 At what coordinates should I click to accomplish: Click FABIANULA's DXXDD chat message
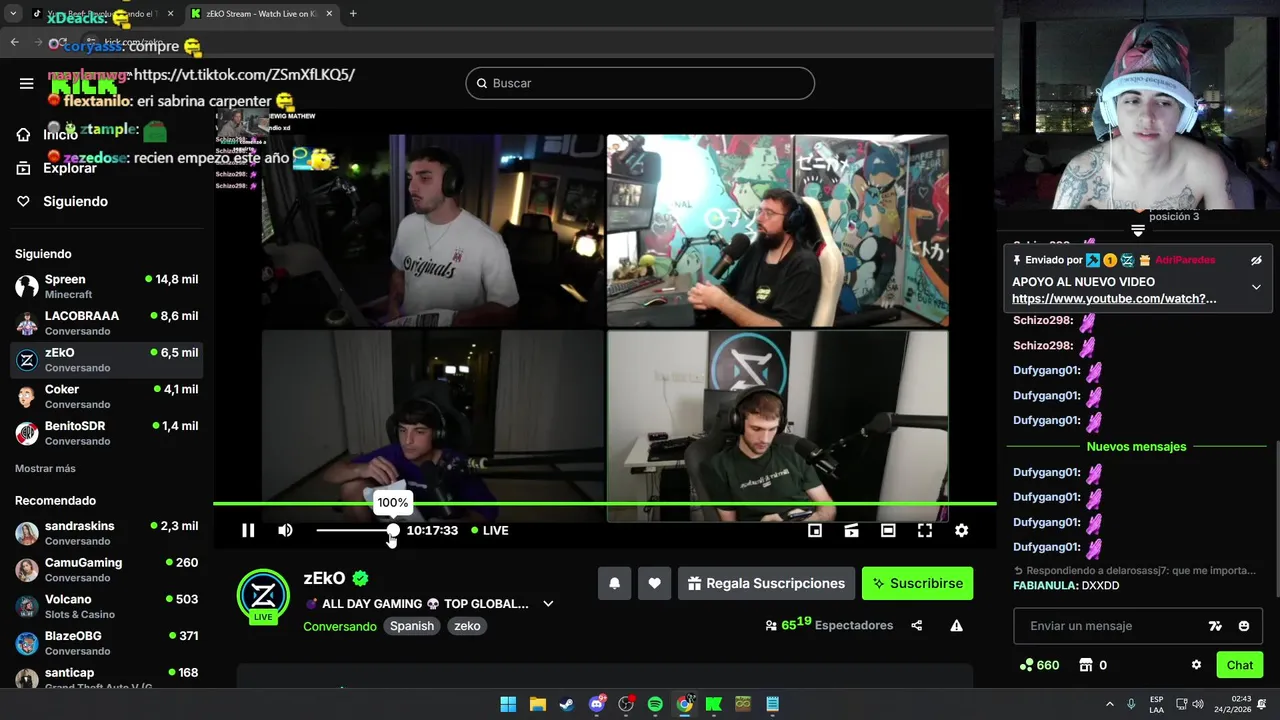point(1066,585)
